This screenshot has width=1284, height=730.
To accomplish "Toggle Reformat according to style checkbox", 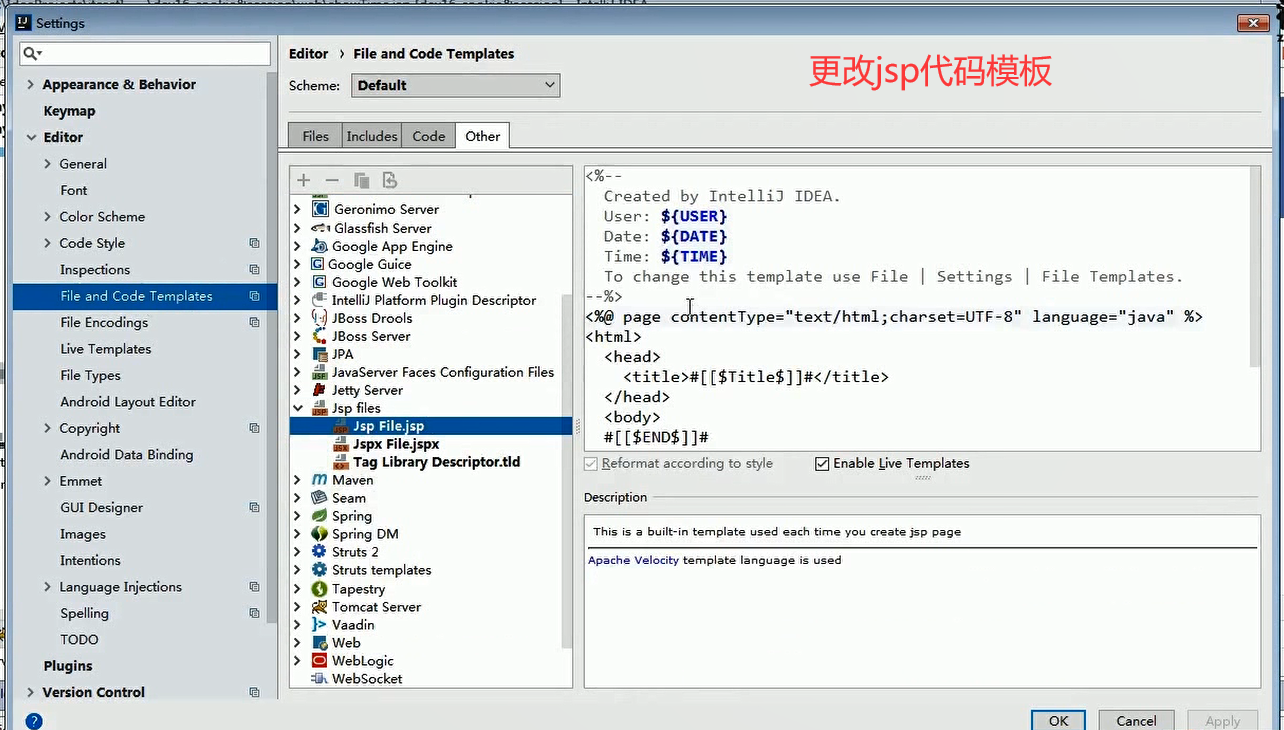I will pos(591,464).
